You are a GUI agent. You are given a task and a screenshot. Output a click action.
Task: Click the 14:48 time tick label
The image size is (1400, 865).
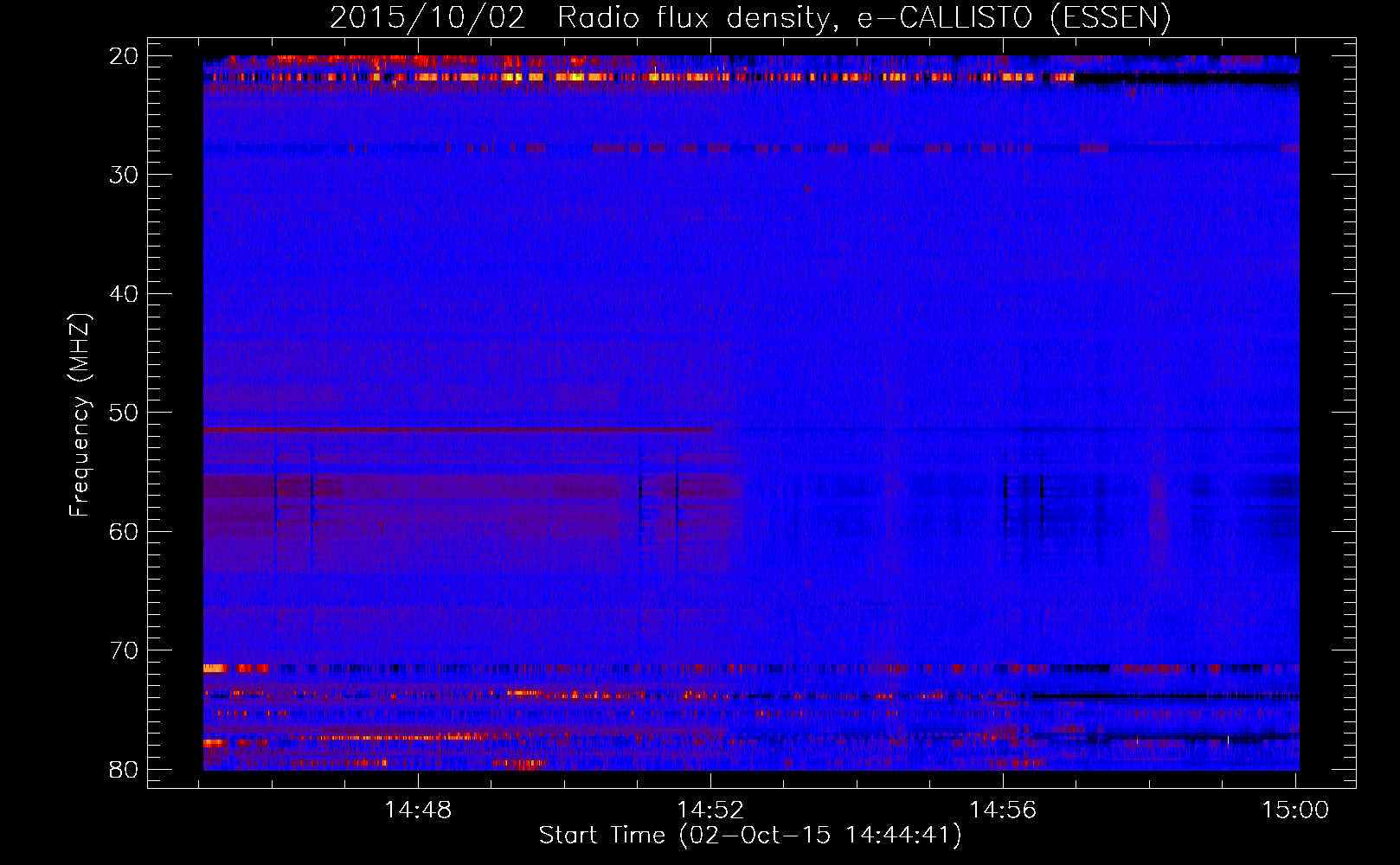pos(418,811)
